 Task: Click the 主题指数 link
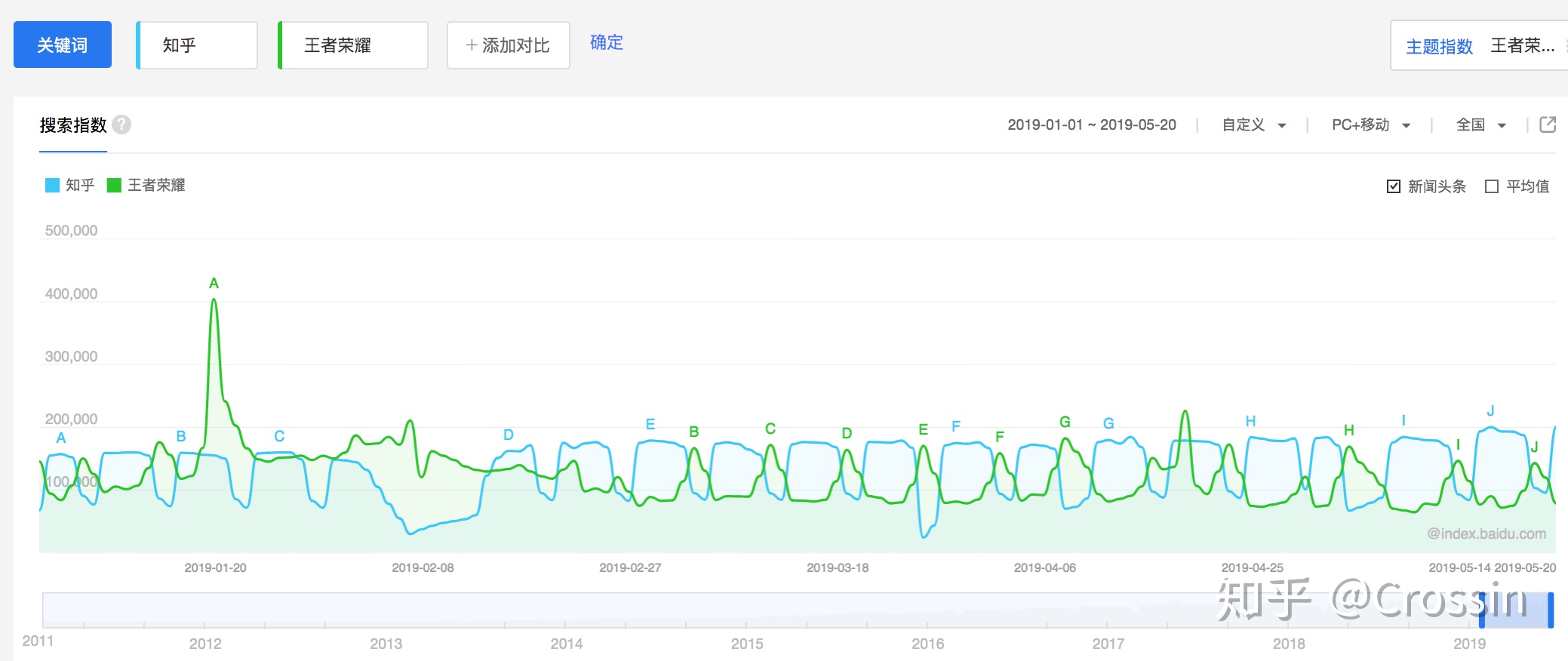pyautogui.click(x=1439, y=47)
